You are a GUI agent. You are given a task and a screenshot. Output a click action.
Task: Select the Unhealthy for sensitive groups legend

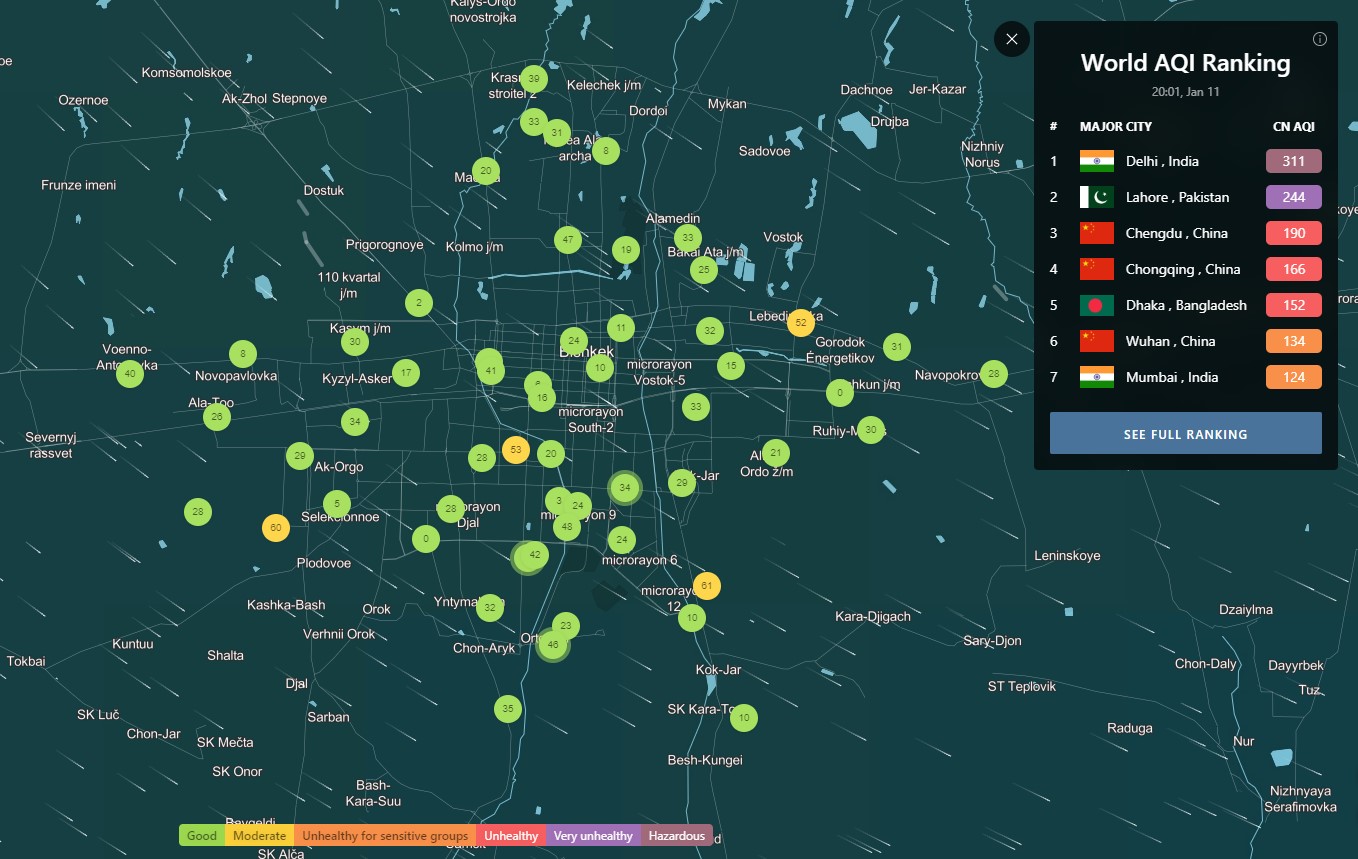385,836
